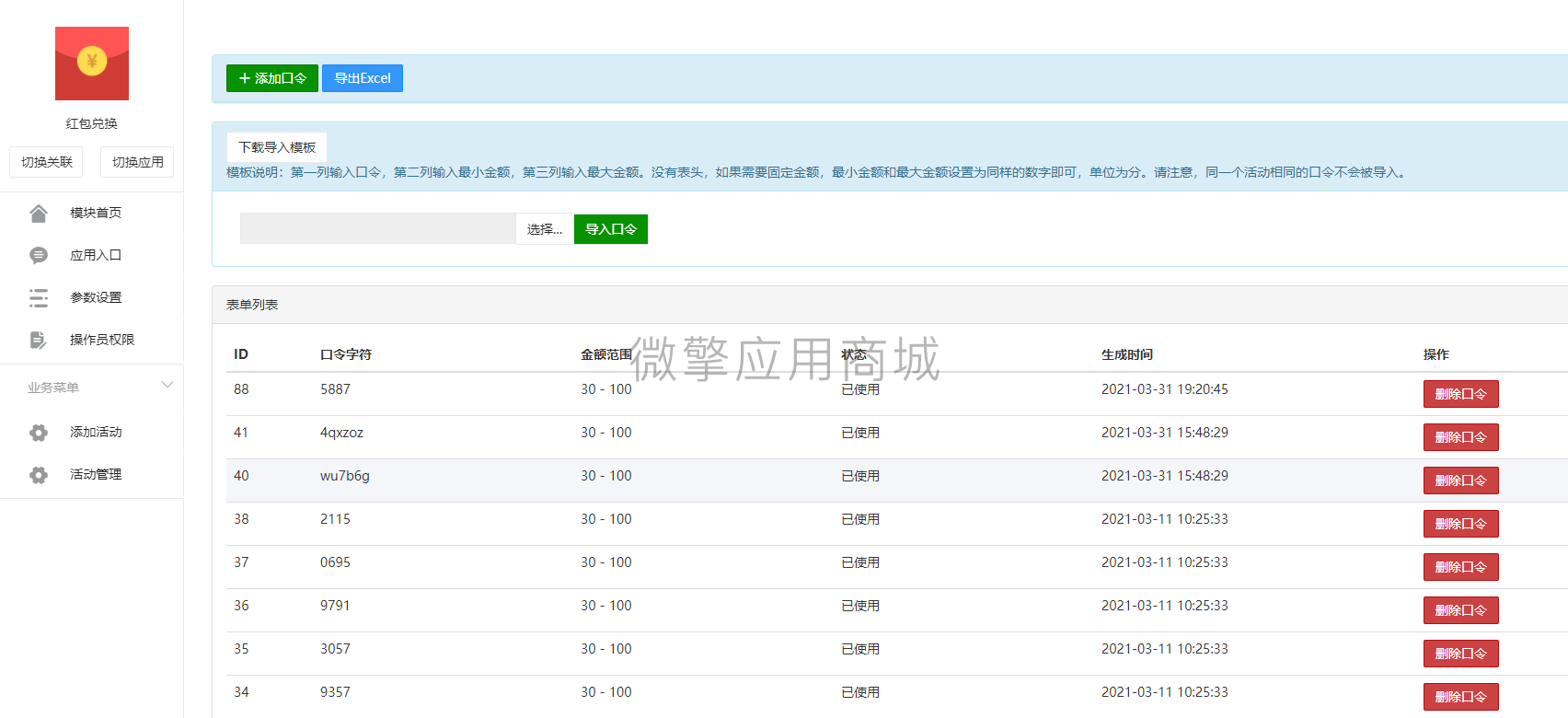Click the 表单列表 panel heading
1568x718 pixels.
(252, 305)
